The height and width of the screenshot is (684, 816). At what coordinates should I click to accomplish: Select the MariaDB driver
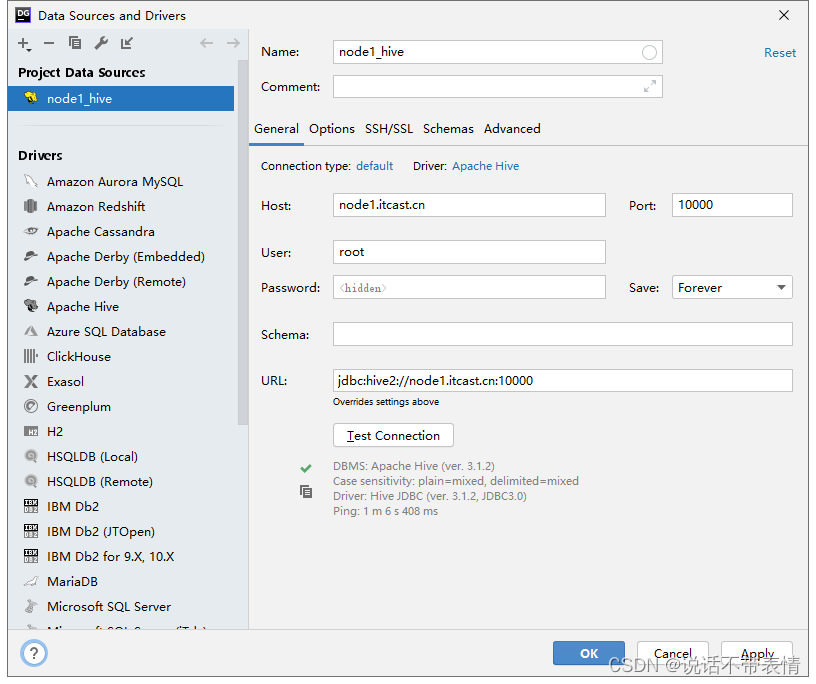[70, 581]
